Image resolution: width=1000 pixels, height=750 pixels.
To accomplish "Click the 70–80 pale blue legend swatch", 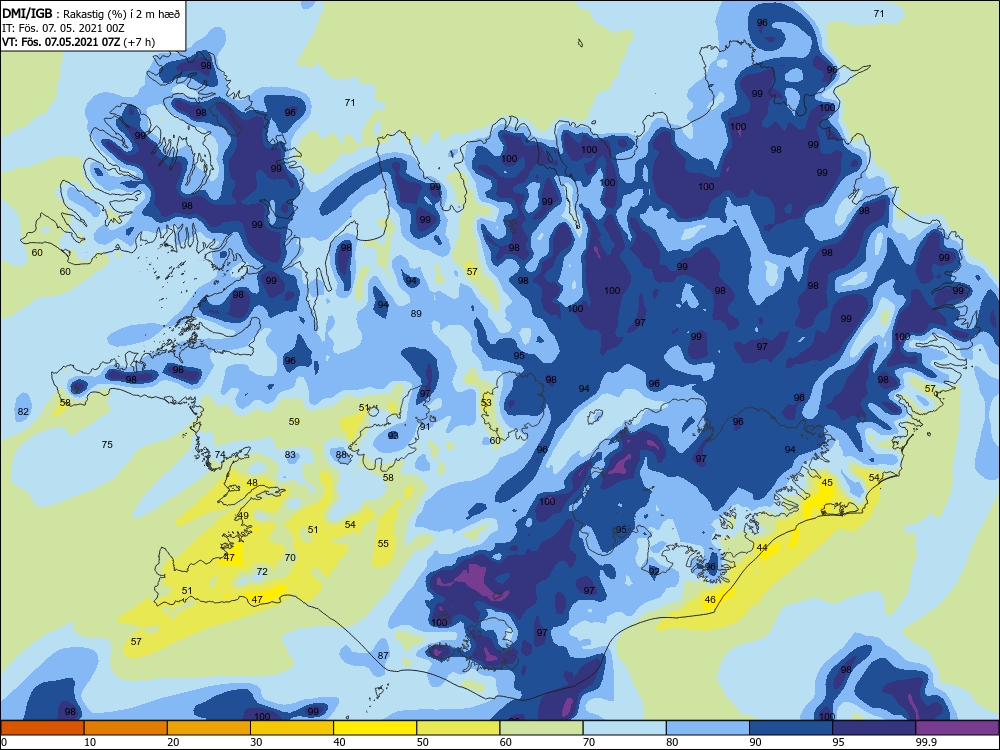I will coord(624,728).
